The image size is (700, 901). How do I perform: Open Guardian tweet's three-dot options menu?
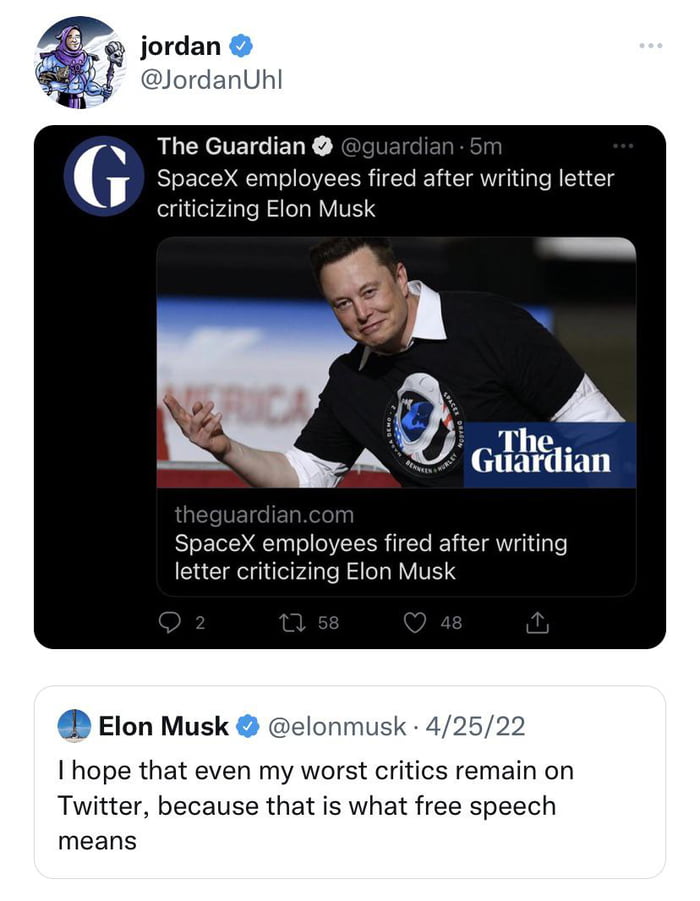click(x=622, y=147)
